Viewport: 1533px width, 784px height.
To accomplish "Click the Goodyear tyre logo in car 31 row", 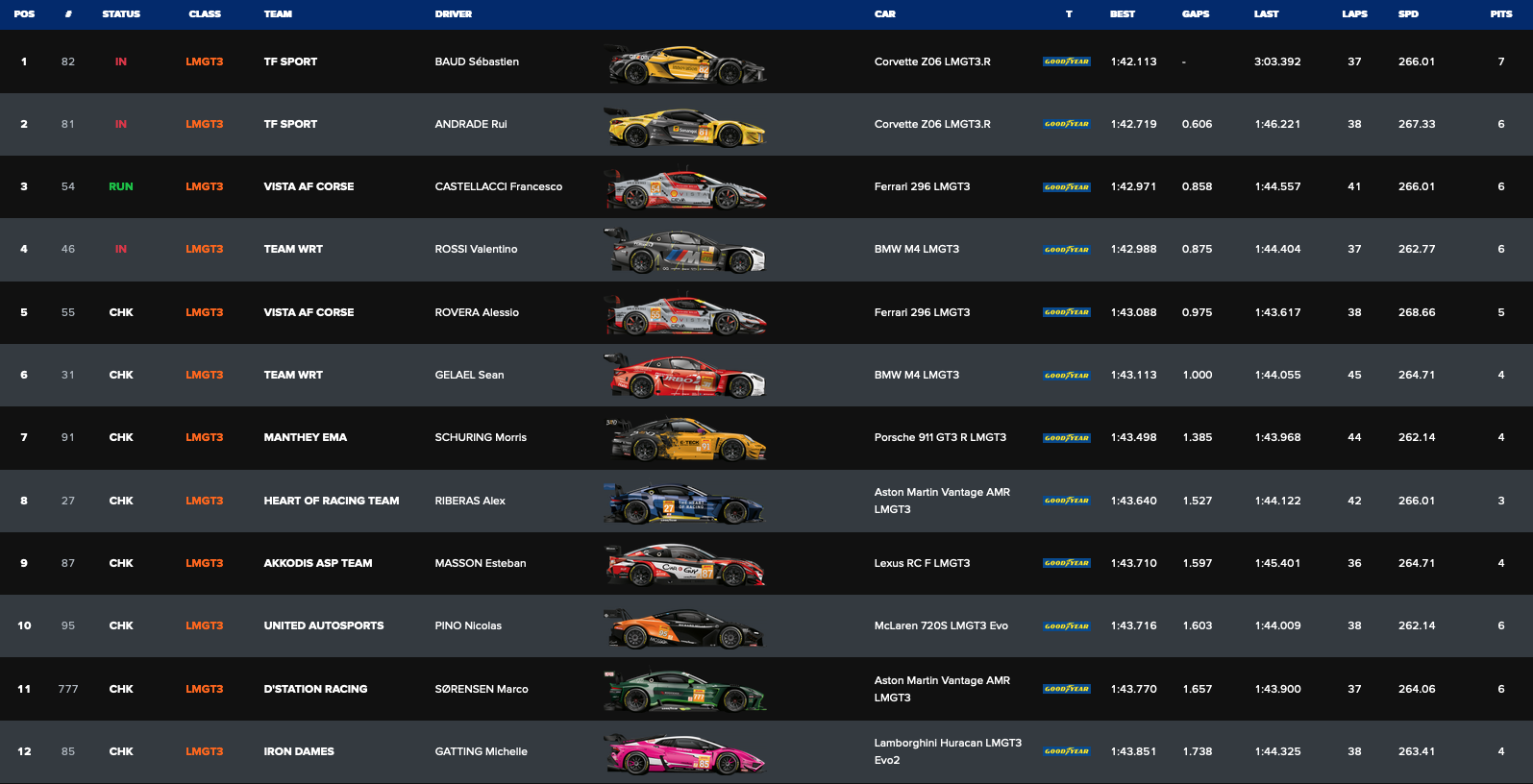I will 1067,376.
